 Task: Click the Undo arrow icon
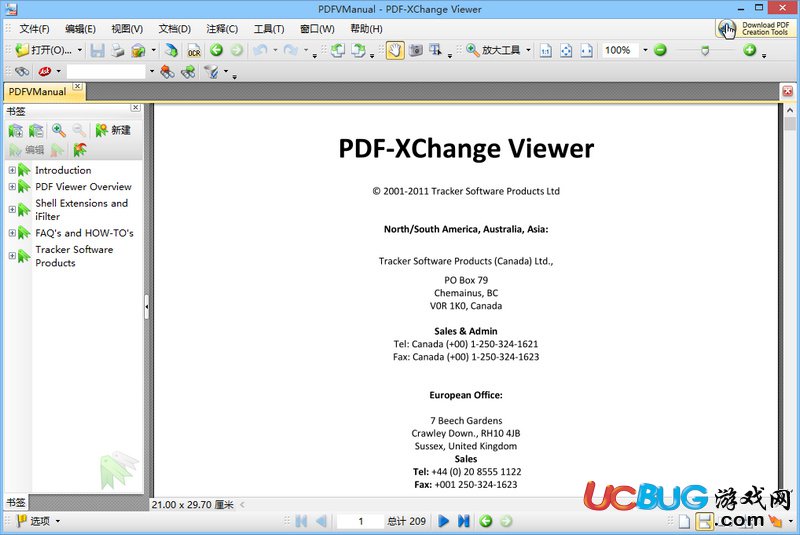[260, 50]
